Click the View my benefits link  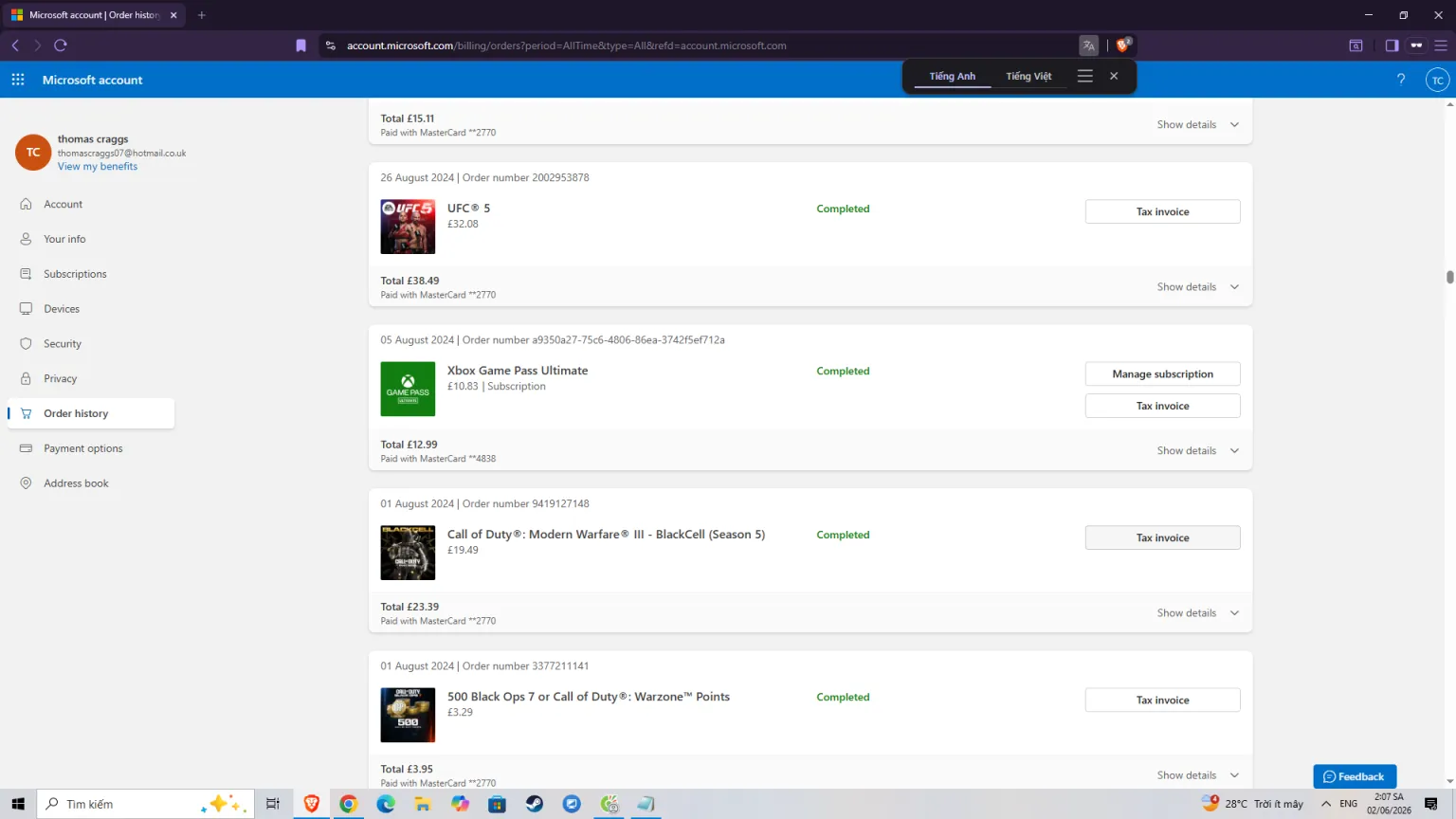[x=98, y=167]
